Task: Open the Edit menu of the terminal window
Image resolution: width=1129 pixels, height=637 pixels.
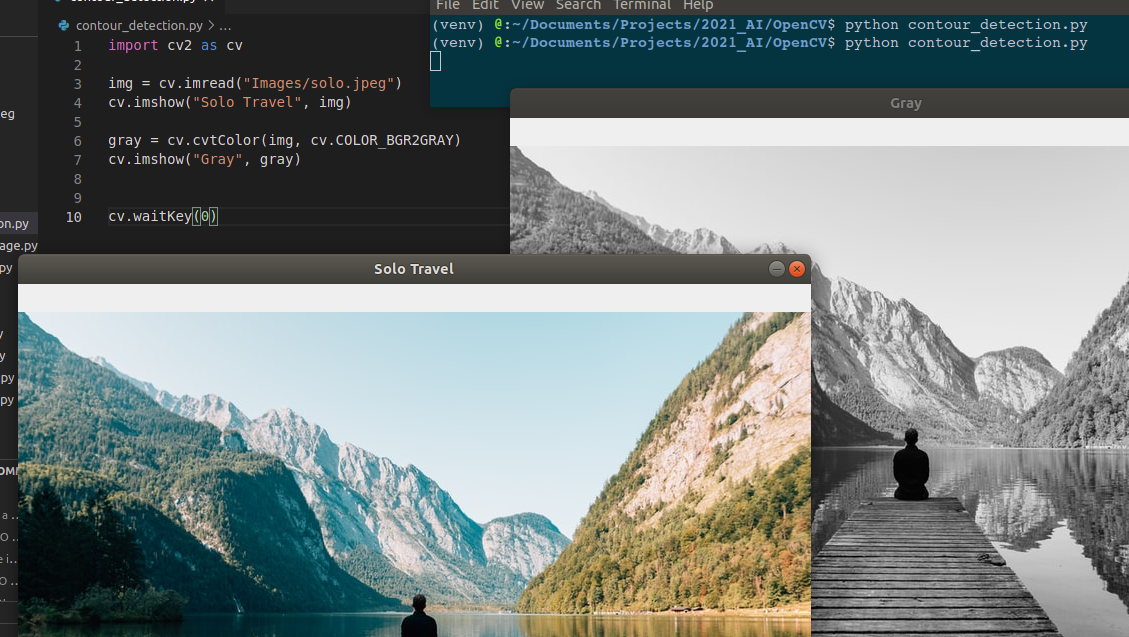Action: click(x=484, y=5)
